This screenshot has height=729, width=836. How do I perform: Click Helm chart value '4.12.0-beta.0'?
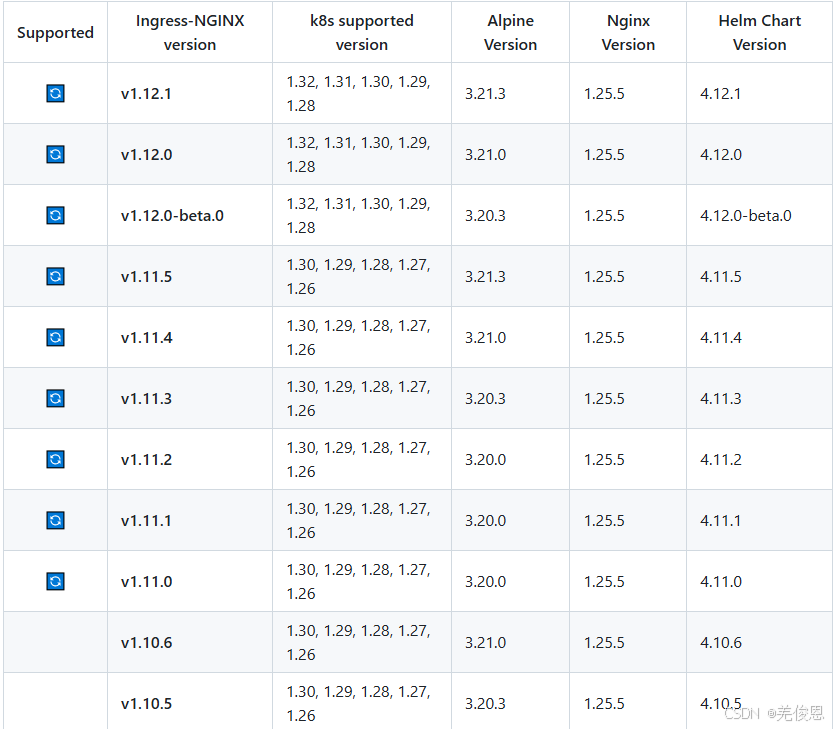click(746, 215)
